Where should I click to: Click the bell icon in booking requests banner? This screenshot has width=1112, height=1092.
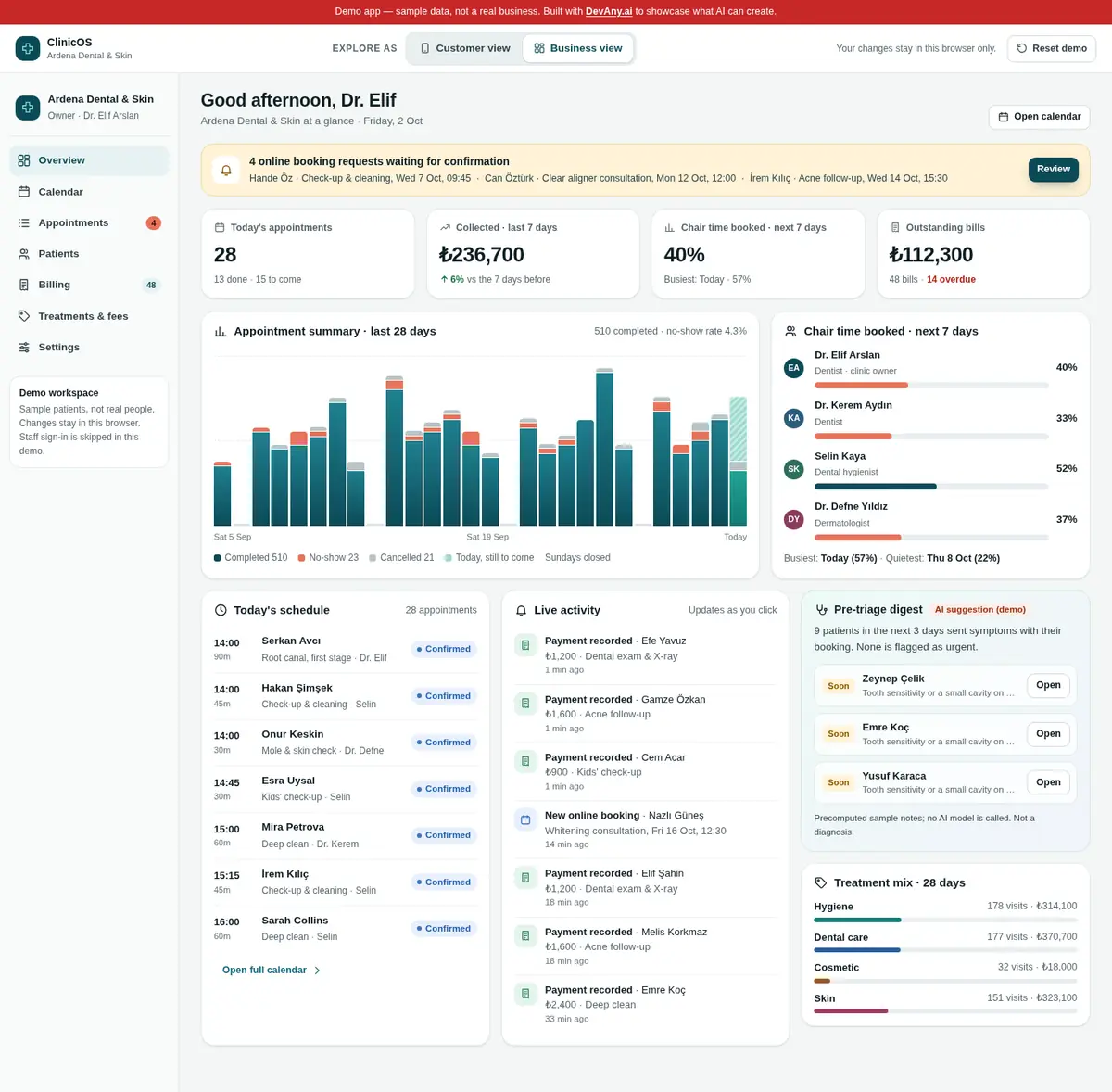click(x=226, y=170)
